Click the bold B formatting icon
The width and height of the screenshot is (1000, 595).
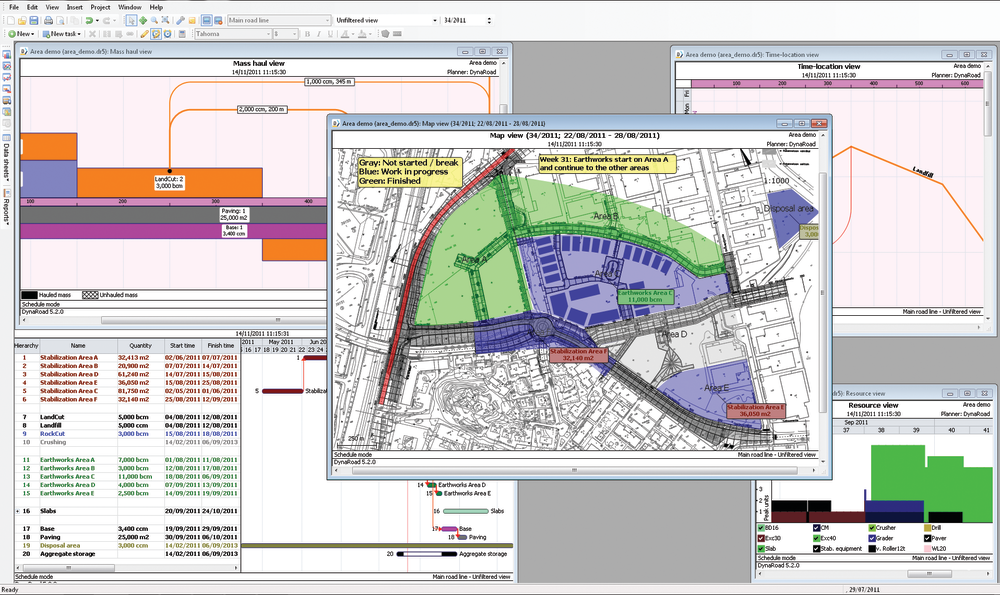pos(307,34)
